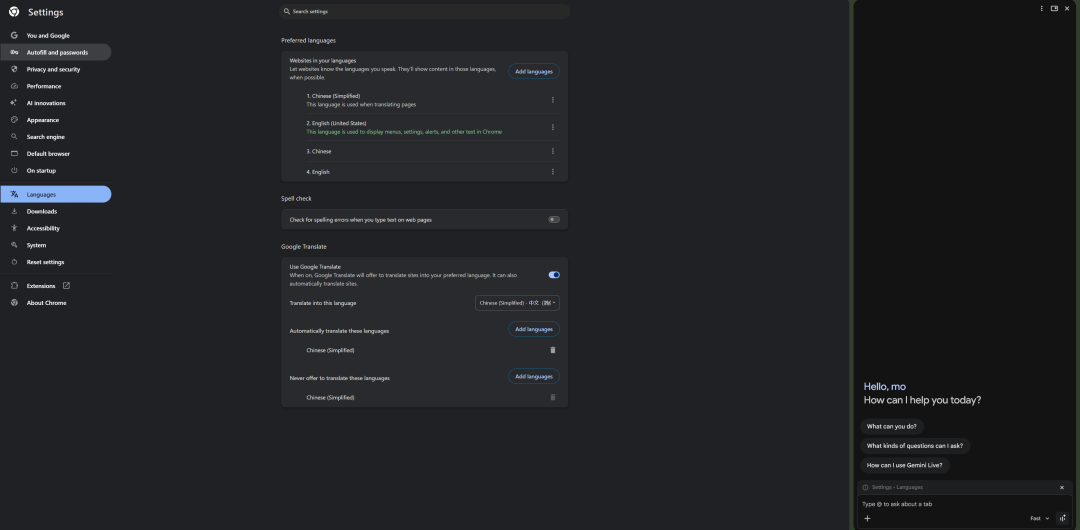Turn off Use Google Translate switch

click(x=554, y=275)
